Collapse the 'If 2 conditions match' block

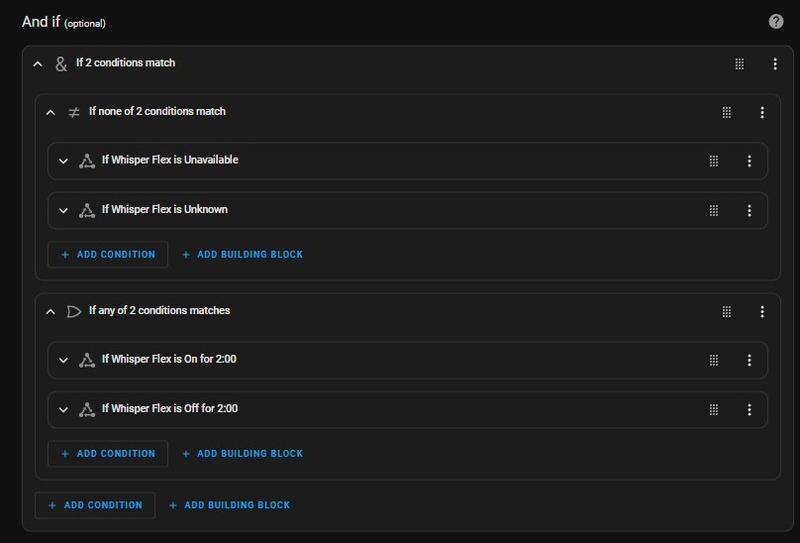coord(38,63)
